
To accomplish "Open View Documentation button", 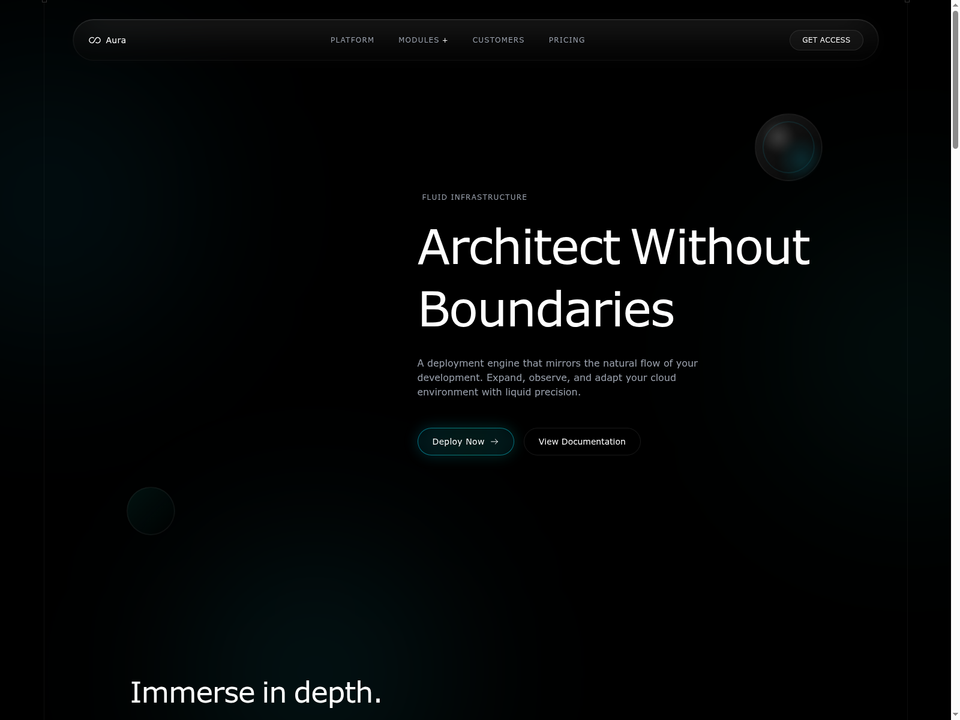I will tap(582, 441).
